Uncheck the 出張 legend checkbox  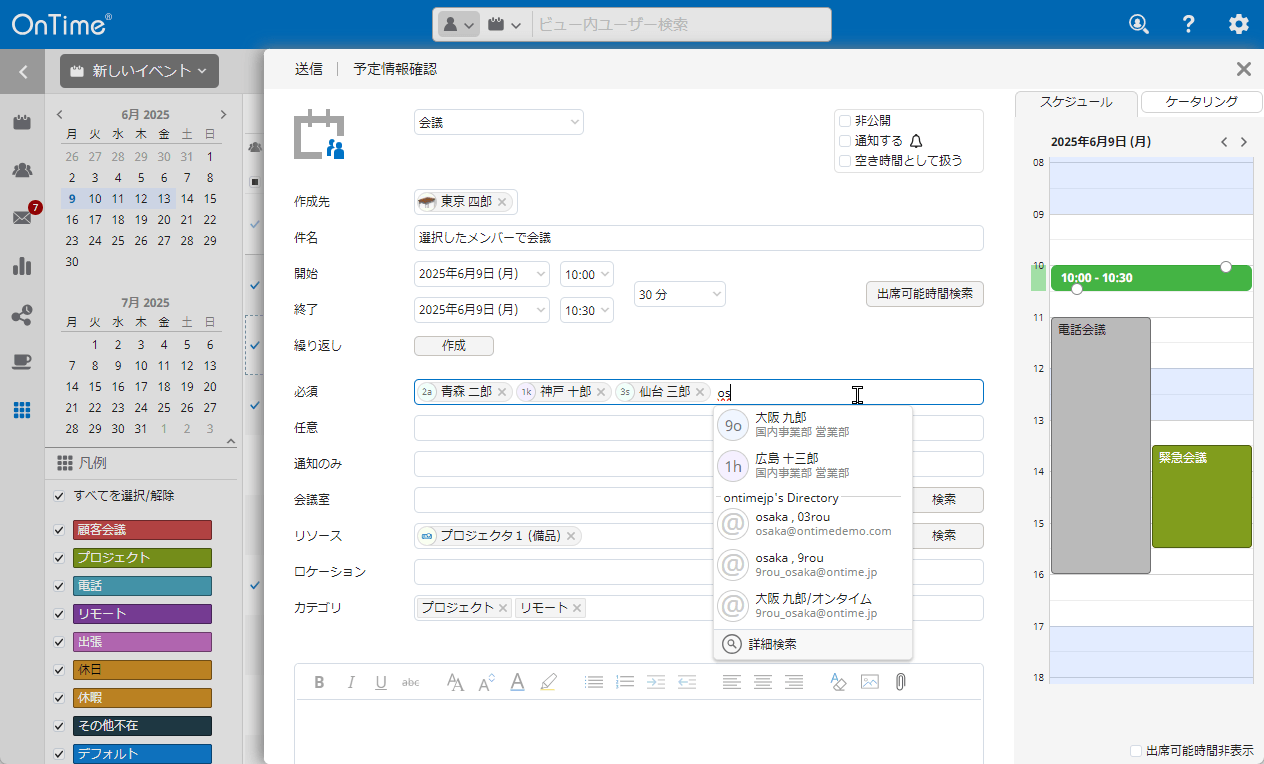(58, 641)
